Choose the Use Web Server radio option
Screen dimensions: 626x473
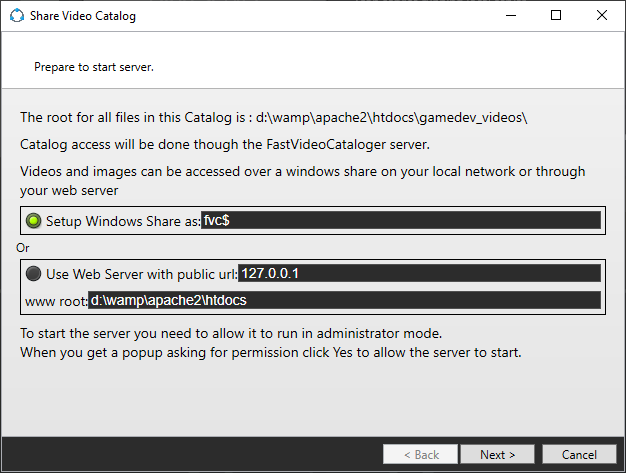pos(34,274)
